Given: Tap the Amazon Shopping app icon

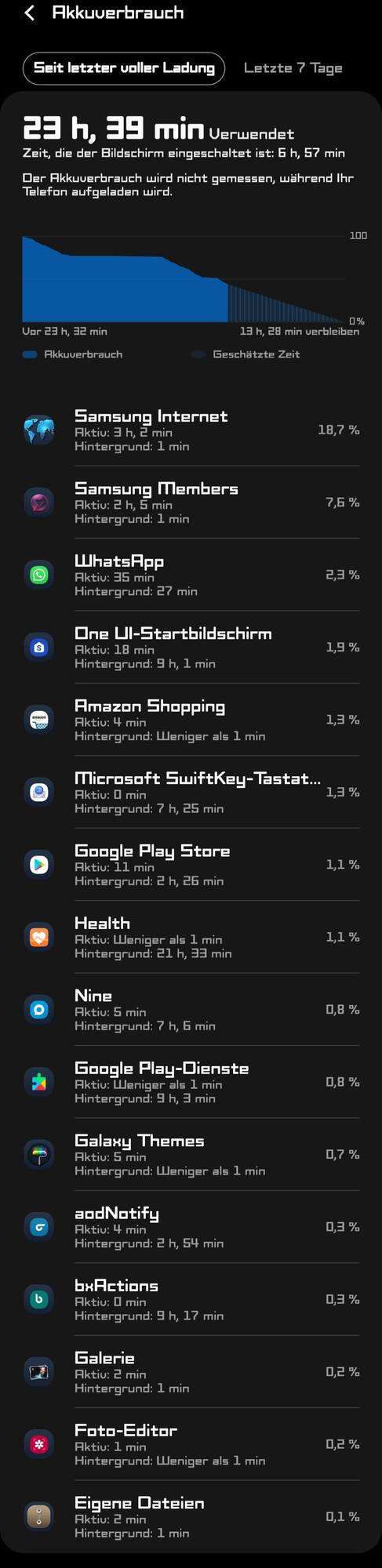Looking at the screenshot, I should 39,720.
